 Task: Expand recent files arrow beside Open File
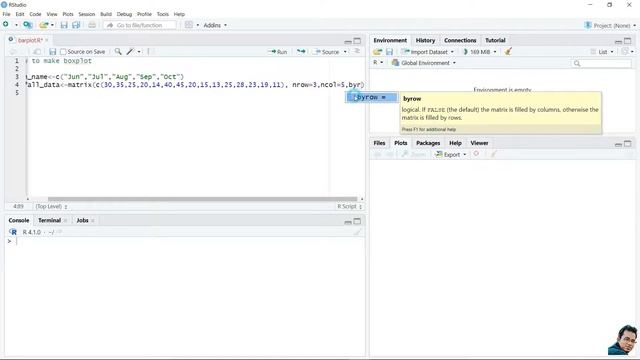tap(52, 25)
